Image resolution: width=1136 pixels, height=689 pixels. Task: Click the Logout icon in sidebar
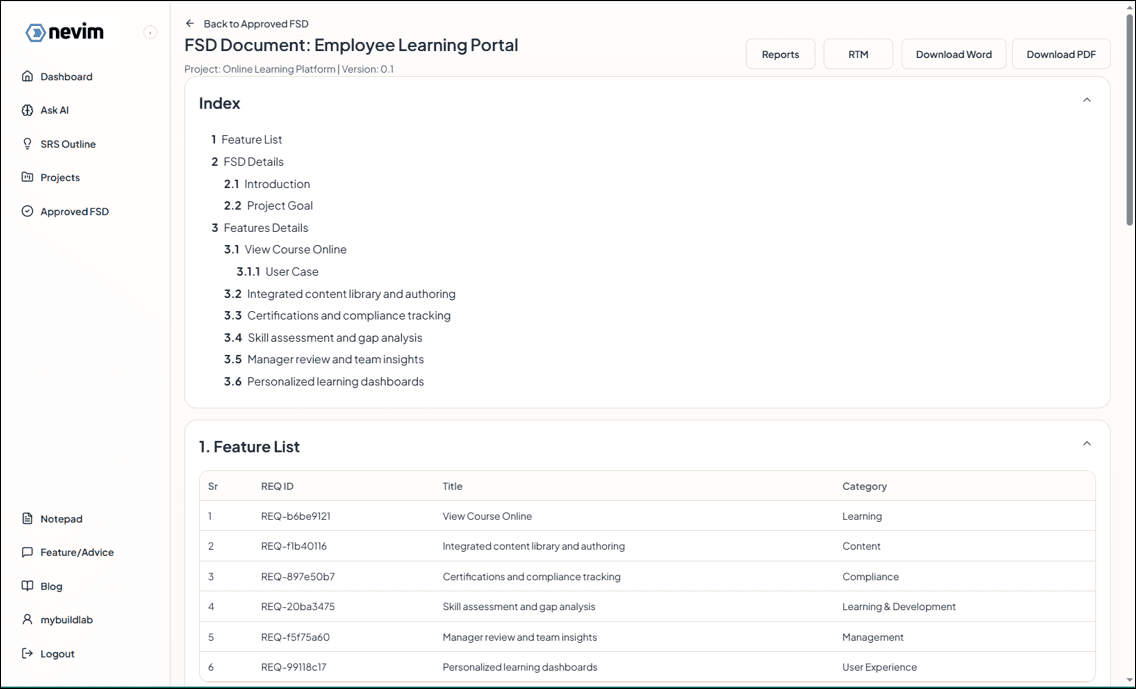point(28,654)
